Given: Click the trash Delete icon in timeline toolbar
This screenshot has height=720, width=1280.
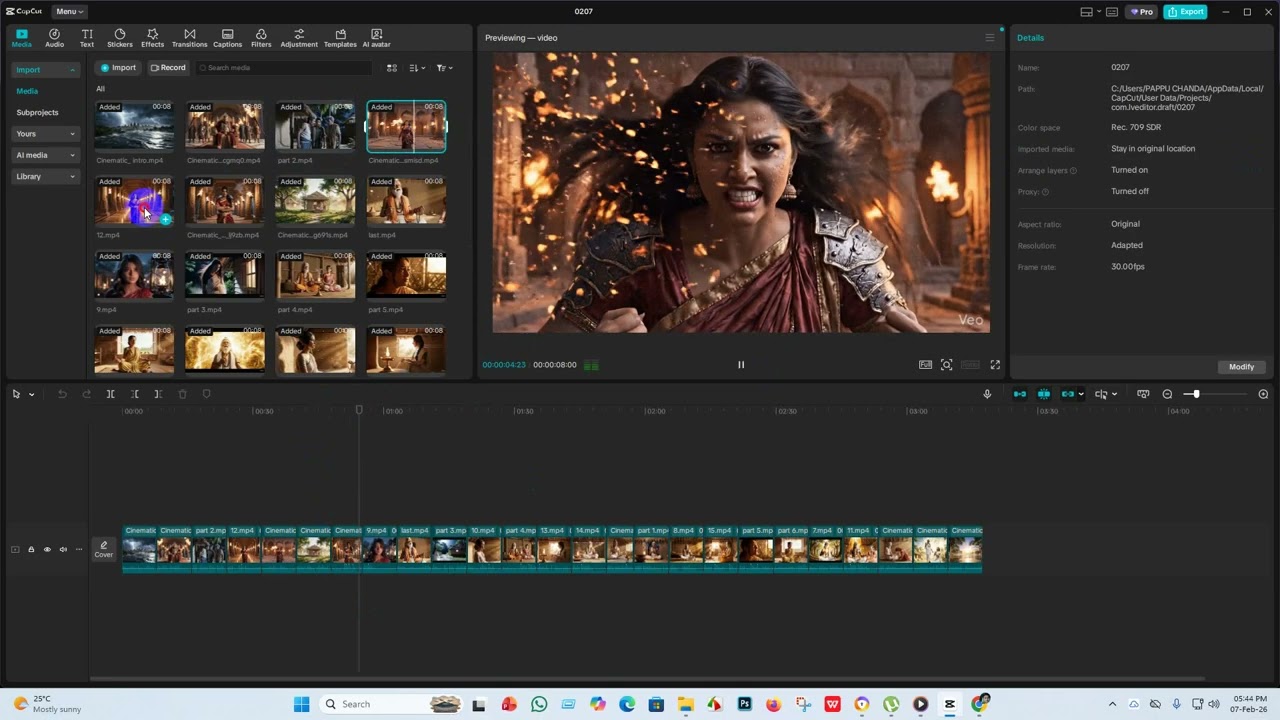Looking at the screenshot, I should 182,395.
